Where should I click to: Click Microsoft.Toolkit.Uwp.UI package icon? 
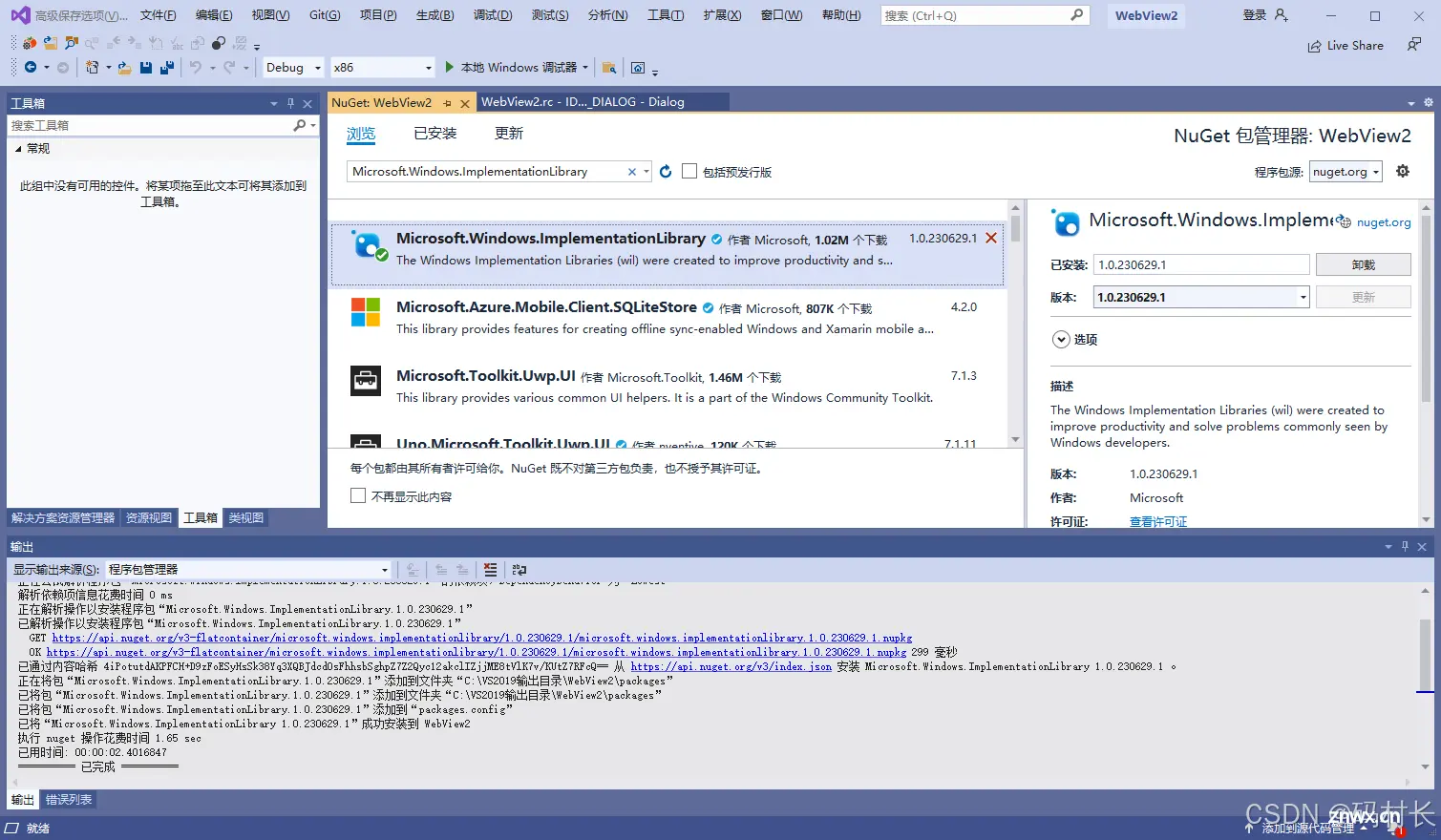point(366,381)
